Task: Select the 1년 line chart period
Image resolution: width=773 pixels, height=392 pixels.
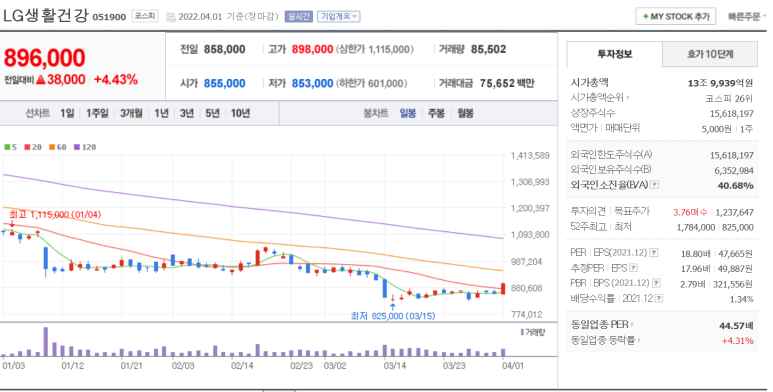Action: pos(161,113)
